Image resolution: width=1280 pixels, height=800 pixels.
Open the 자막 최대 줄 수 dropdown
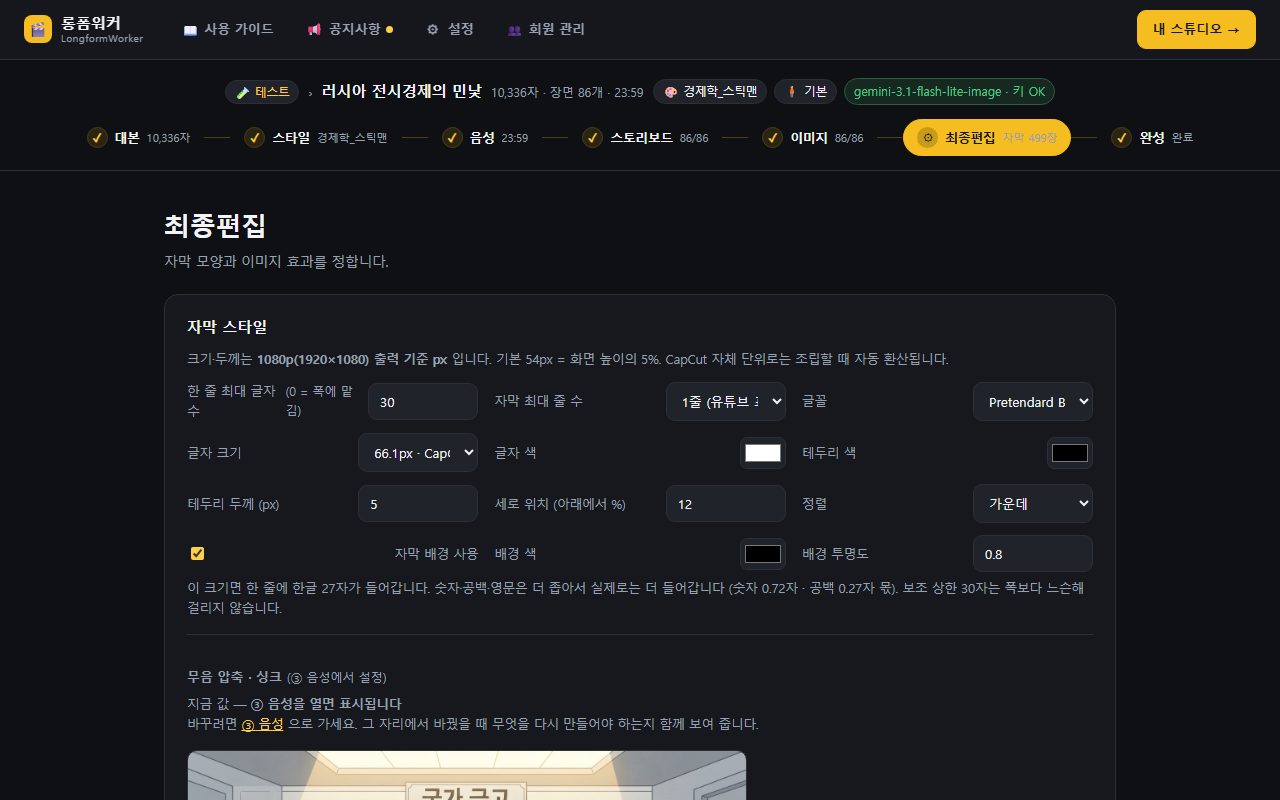click(726, 402)
